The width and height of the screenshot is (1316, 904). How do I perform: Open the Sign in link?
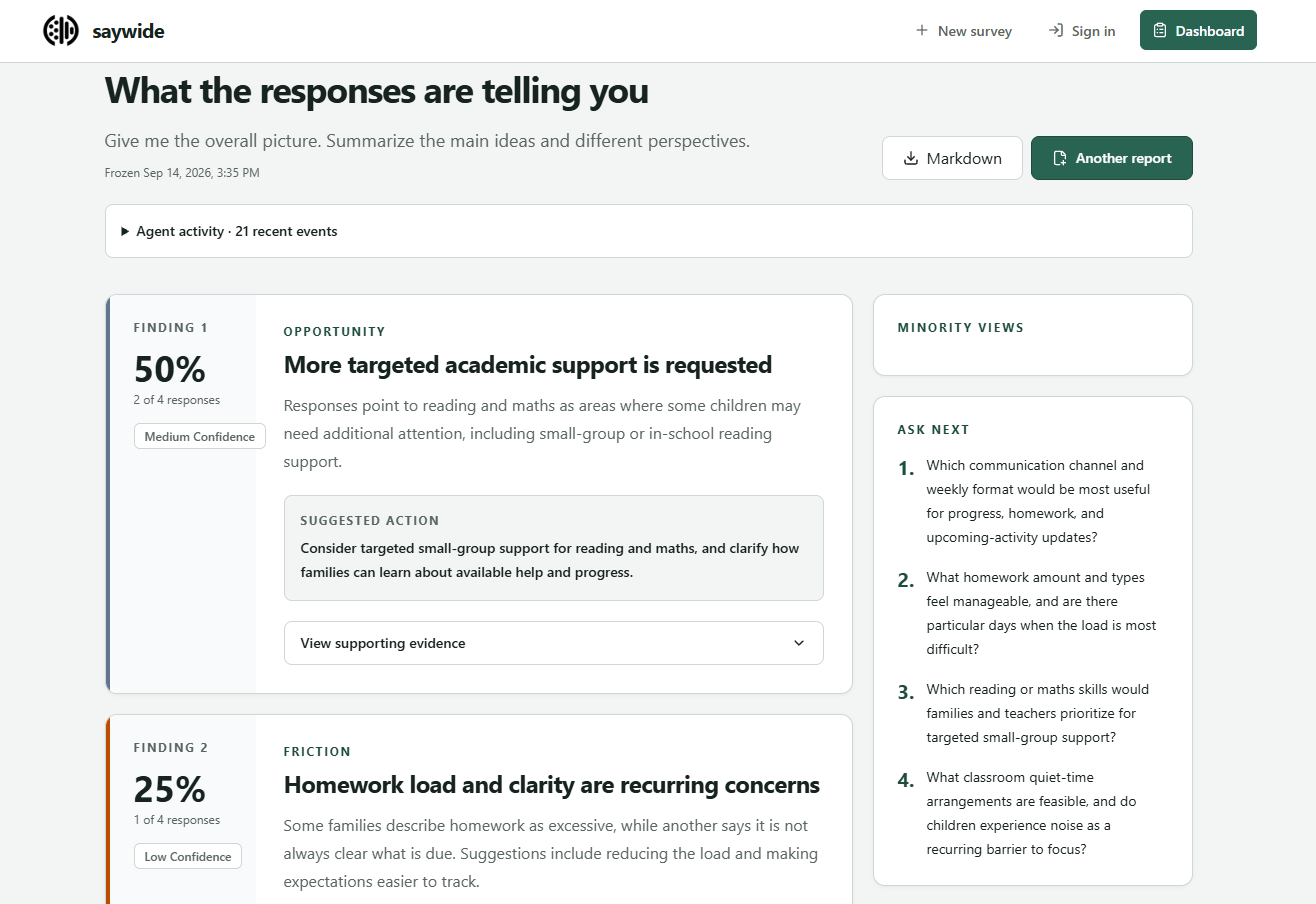1082,31
